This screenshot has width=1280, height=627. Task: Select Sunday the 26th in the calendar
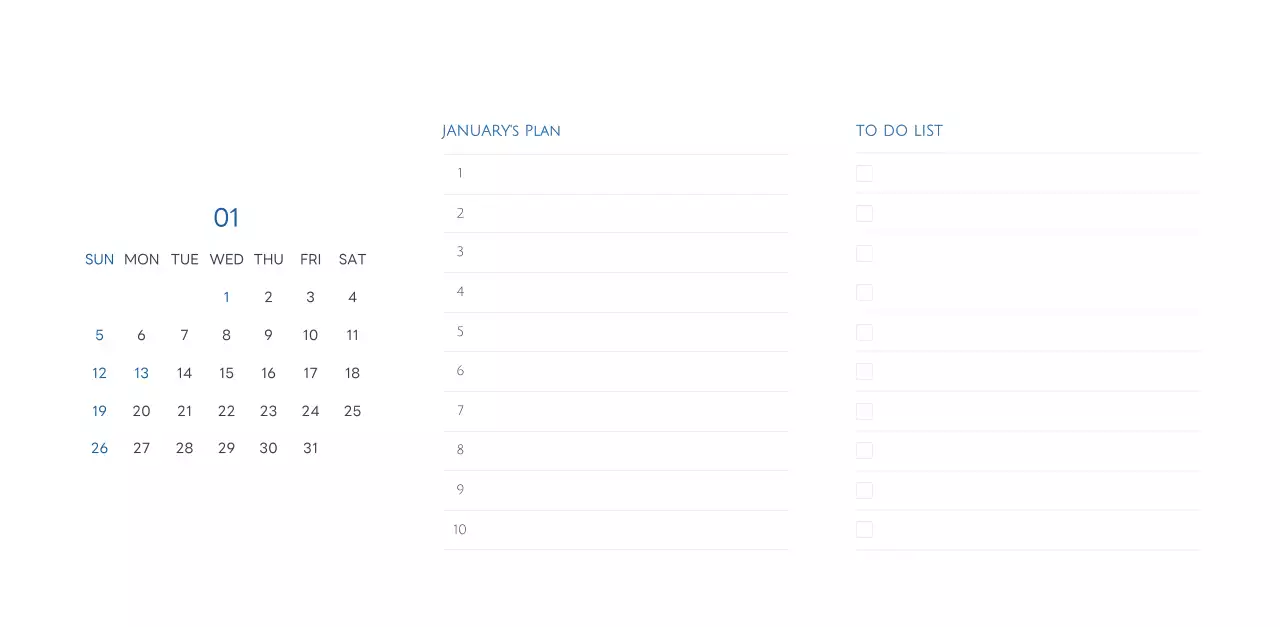pyautogui.click(x=99, y=448)
